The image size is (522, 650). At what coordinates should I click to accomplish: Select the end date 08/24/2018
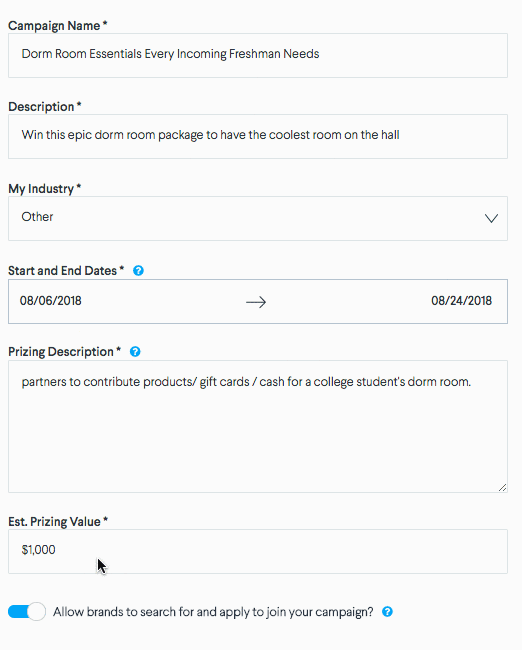point(461,301)
